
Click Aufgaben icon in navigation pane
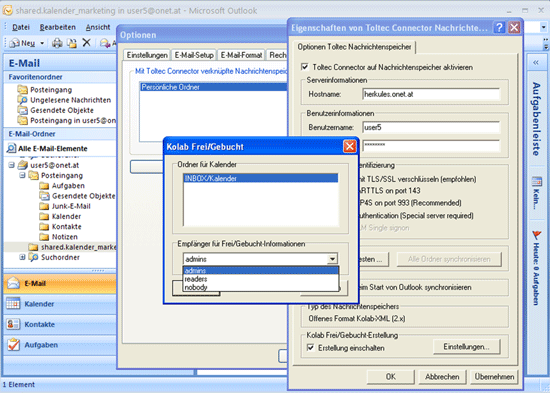tap(13, 345)
